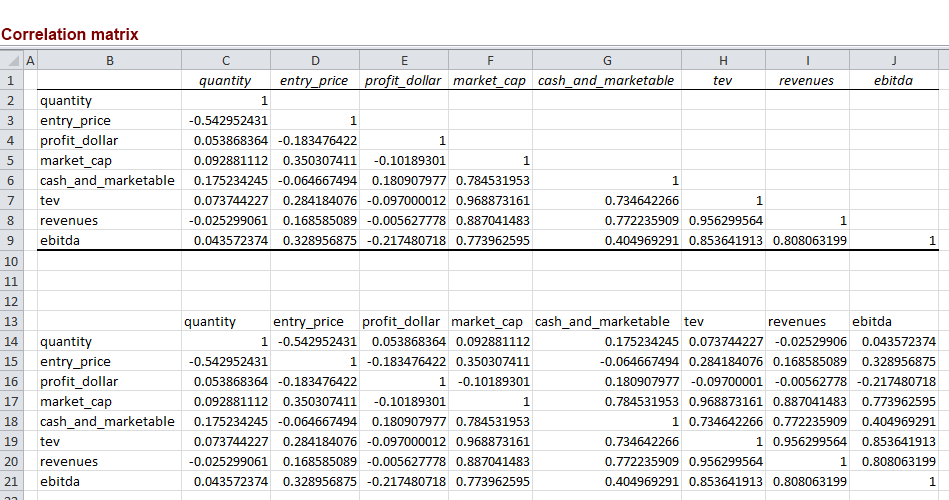Click italic entry_price header in row 1
The width and height of the screenshot is (949, 500).
click(314, 80)
